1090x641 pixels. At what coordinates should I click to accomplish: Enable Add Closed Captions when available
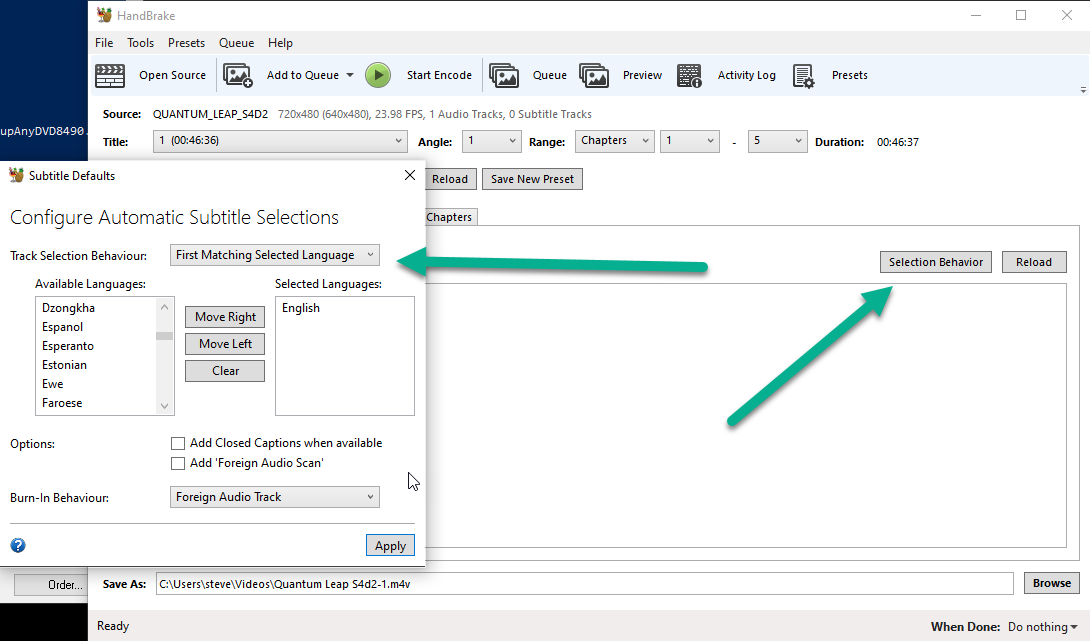[x=178, y=443]
